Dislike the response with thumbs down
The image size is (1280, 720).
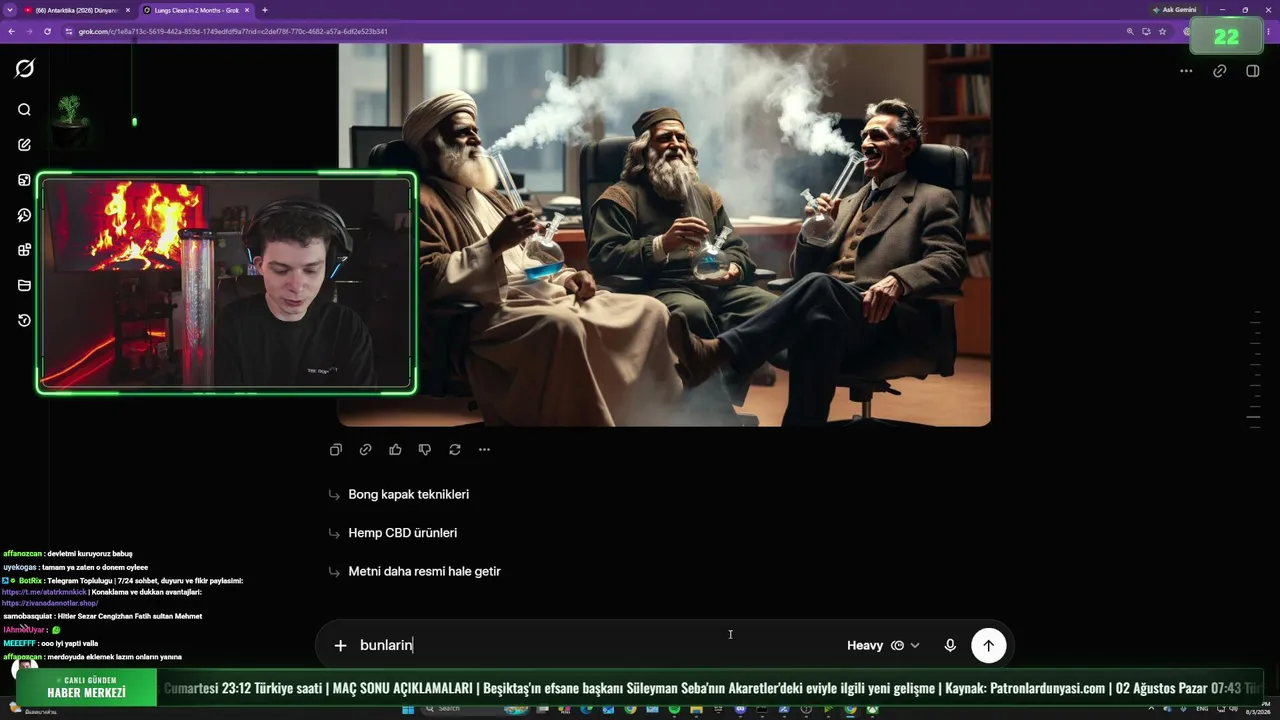click(x=425, y=450)
